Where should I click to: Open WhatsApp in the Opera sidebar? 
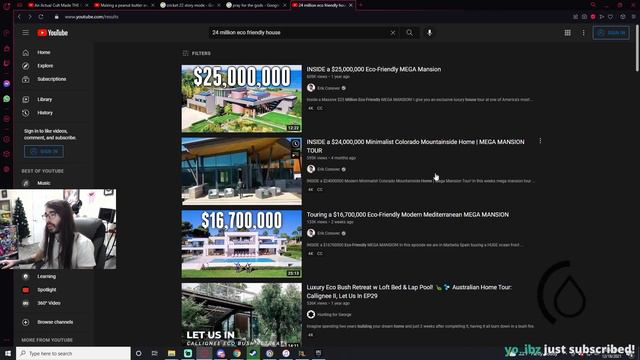click(7, 99)
